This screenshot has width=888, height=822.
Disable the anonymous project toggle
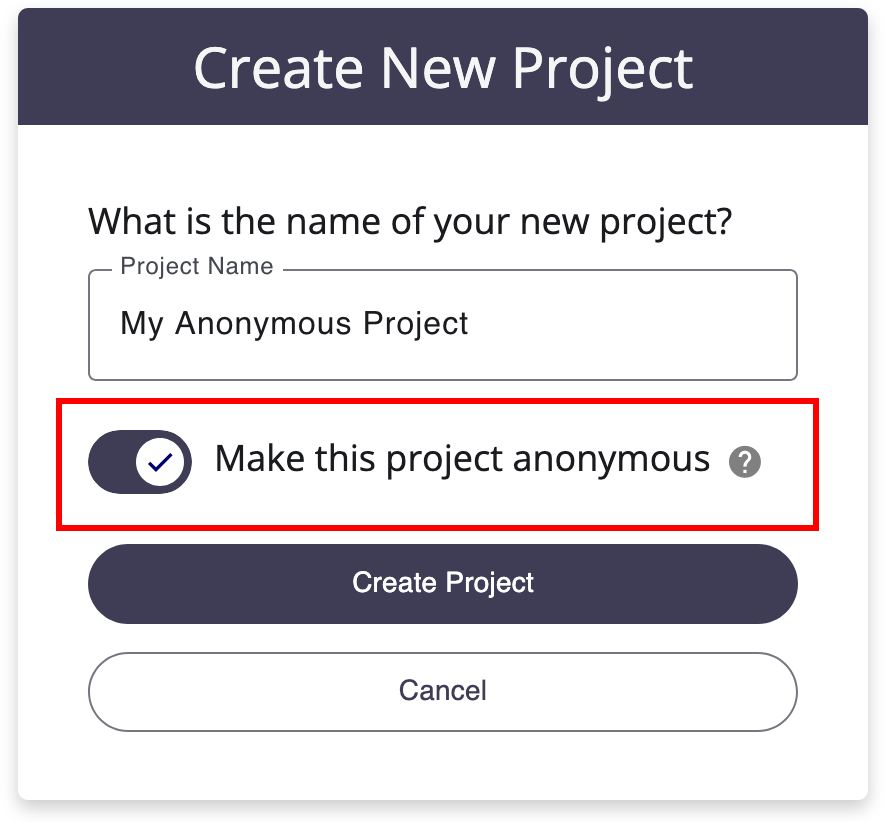point(140,462)
